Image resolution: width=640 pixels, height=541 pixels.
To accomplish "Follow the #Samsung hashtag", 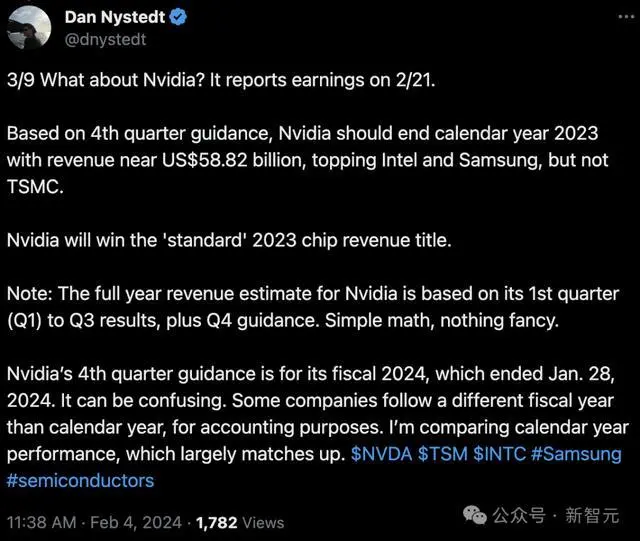I will coord(576,454).
